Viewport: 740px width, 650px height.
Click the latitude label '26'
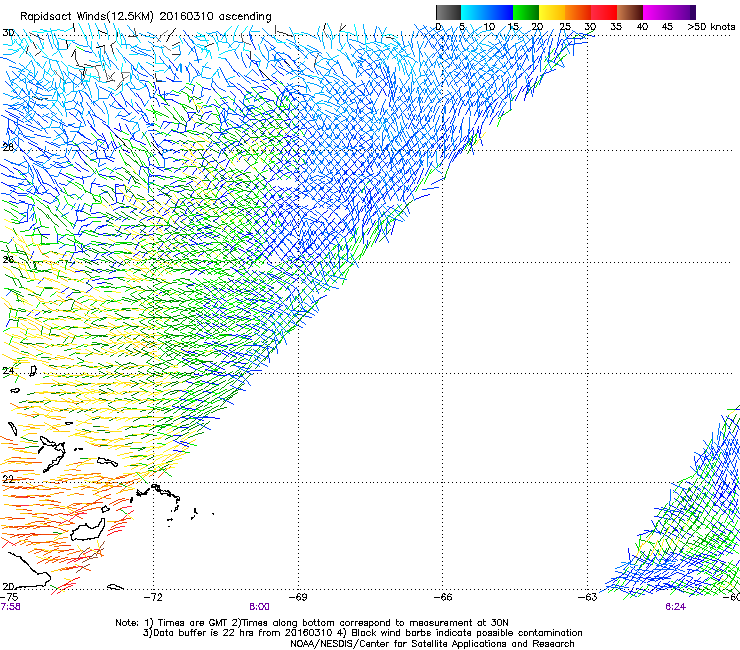coord(8,260)
